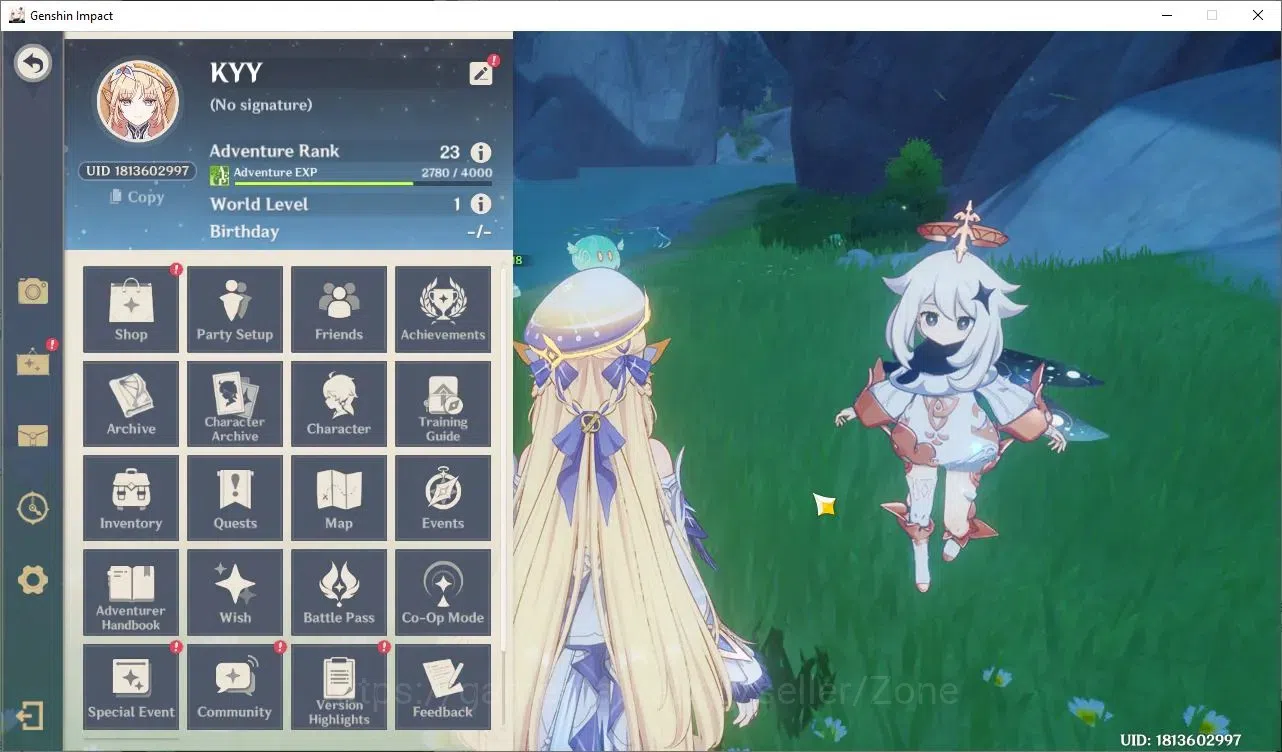
Task: Show World Level info
Action: pos(481,204)
